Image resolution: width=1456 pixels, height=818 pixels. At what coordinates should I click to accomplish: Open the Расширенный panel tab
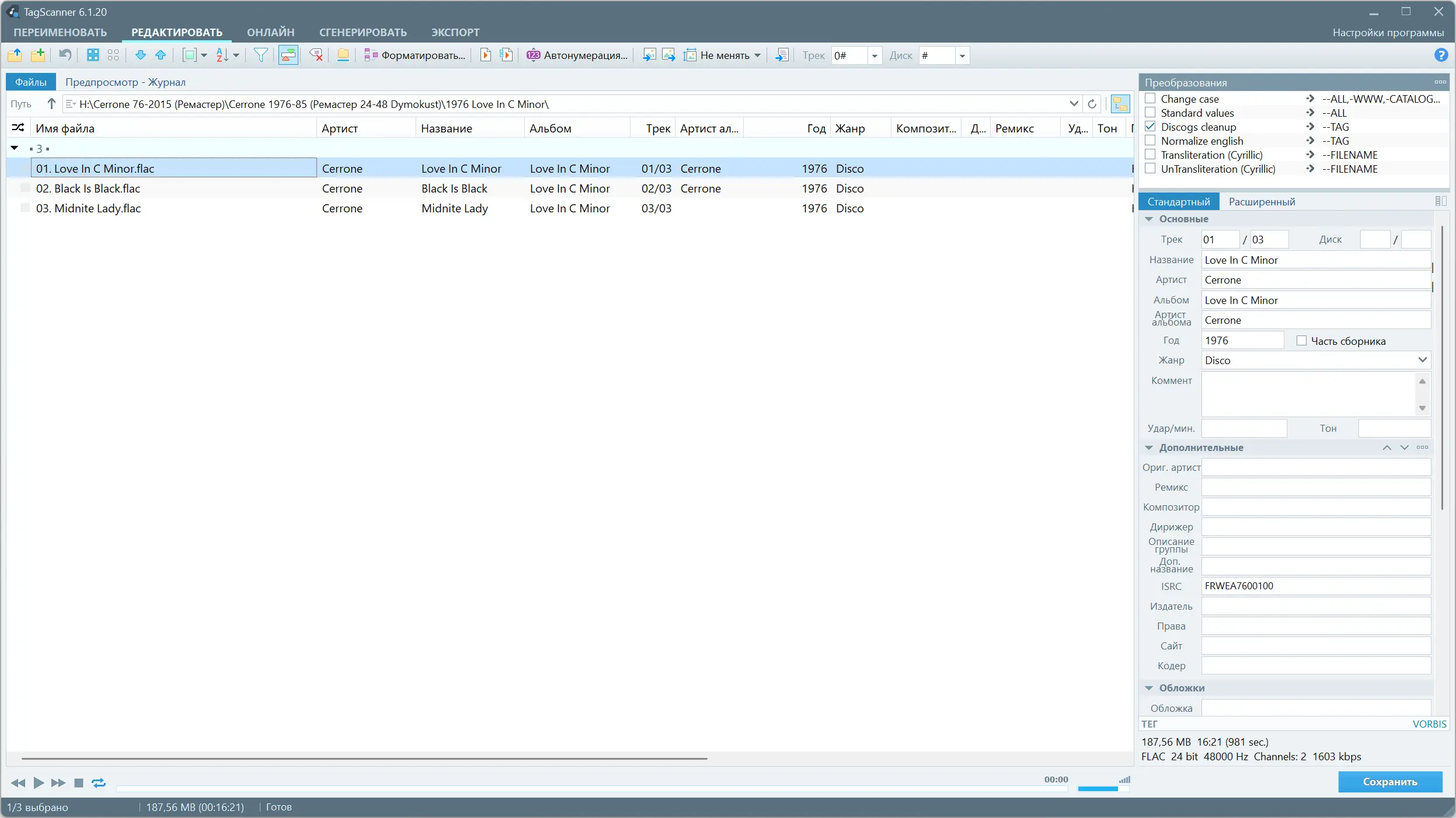[1263, 201]
